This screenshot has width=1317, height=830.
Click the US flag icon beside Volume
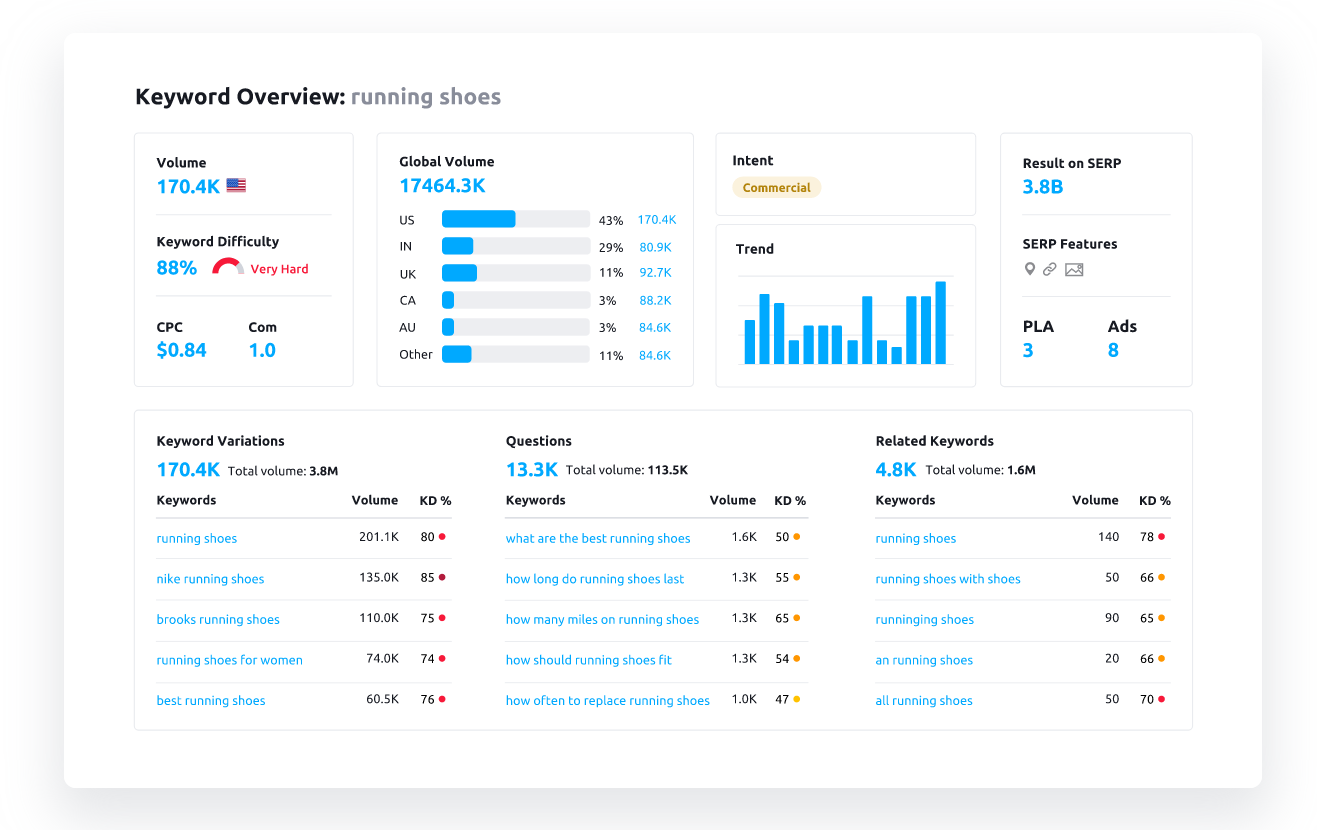click(236, 185)
